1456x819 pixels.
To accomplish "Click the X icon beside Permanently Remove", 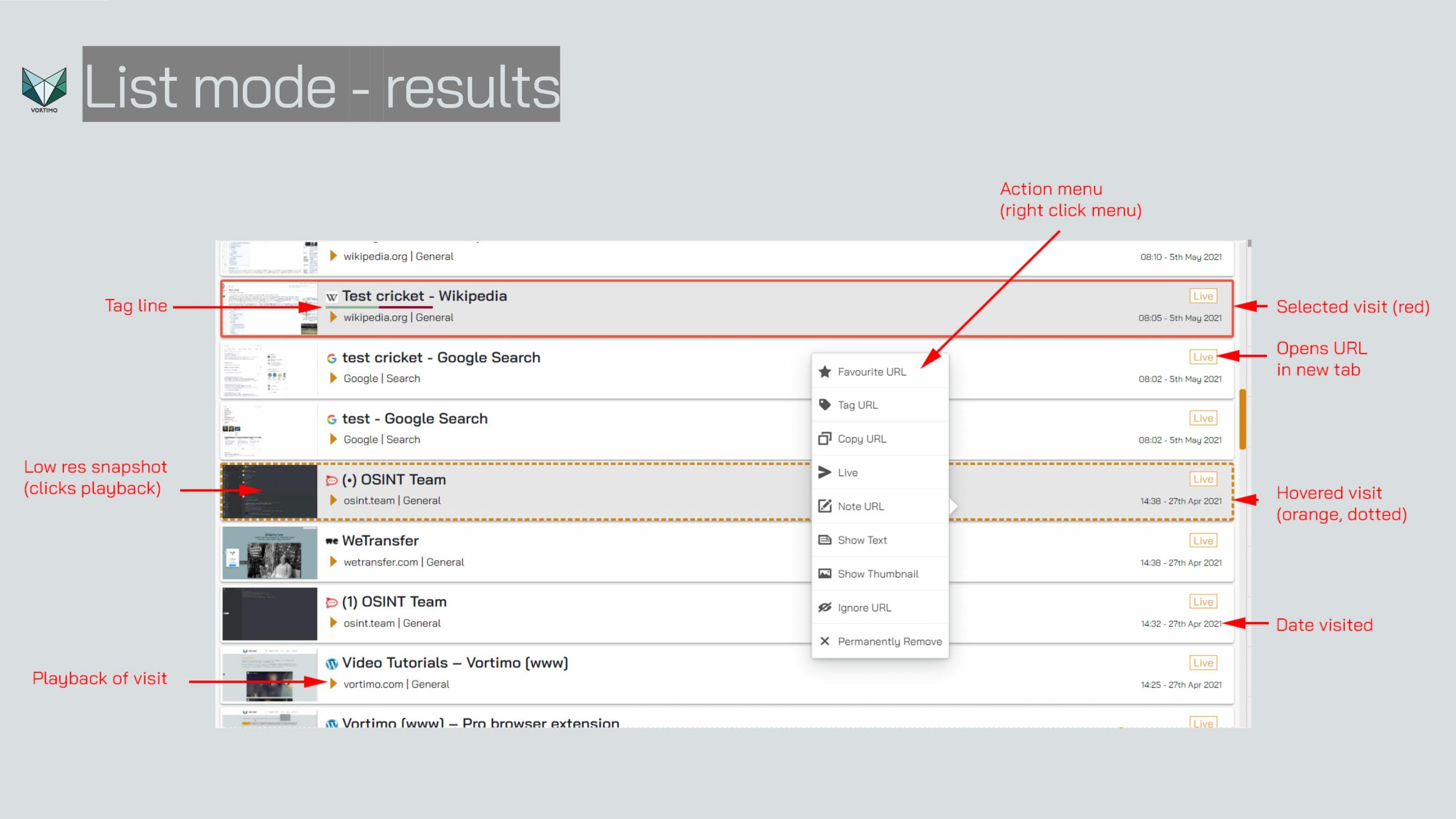I will [x=825, y=641].
